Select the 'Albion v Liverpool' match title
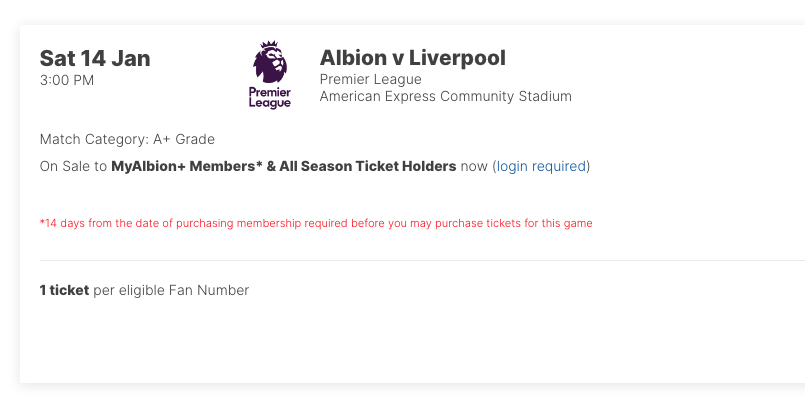Image resolution: width=805 pixels, height=397 pixels. click(412, 58)
